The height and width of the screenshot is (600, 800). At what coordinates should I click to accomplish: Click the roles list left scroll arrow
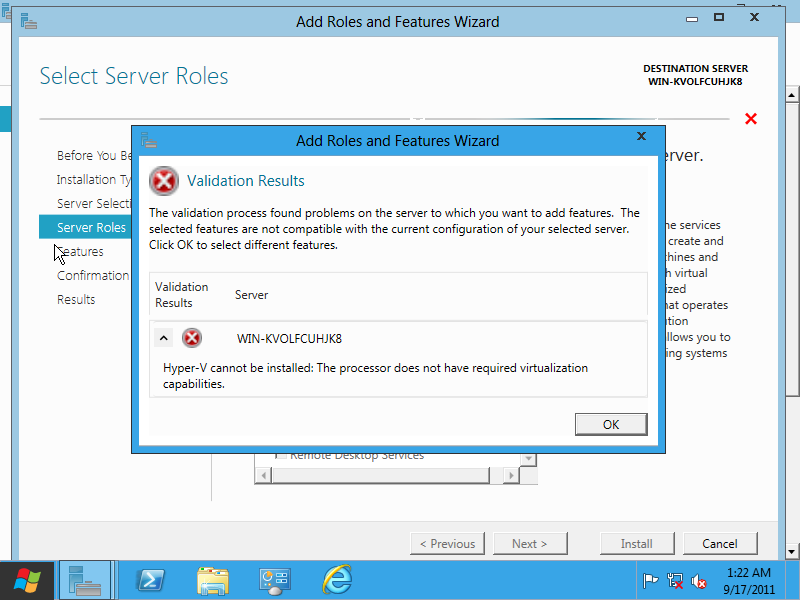(263, 475)
